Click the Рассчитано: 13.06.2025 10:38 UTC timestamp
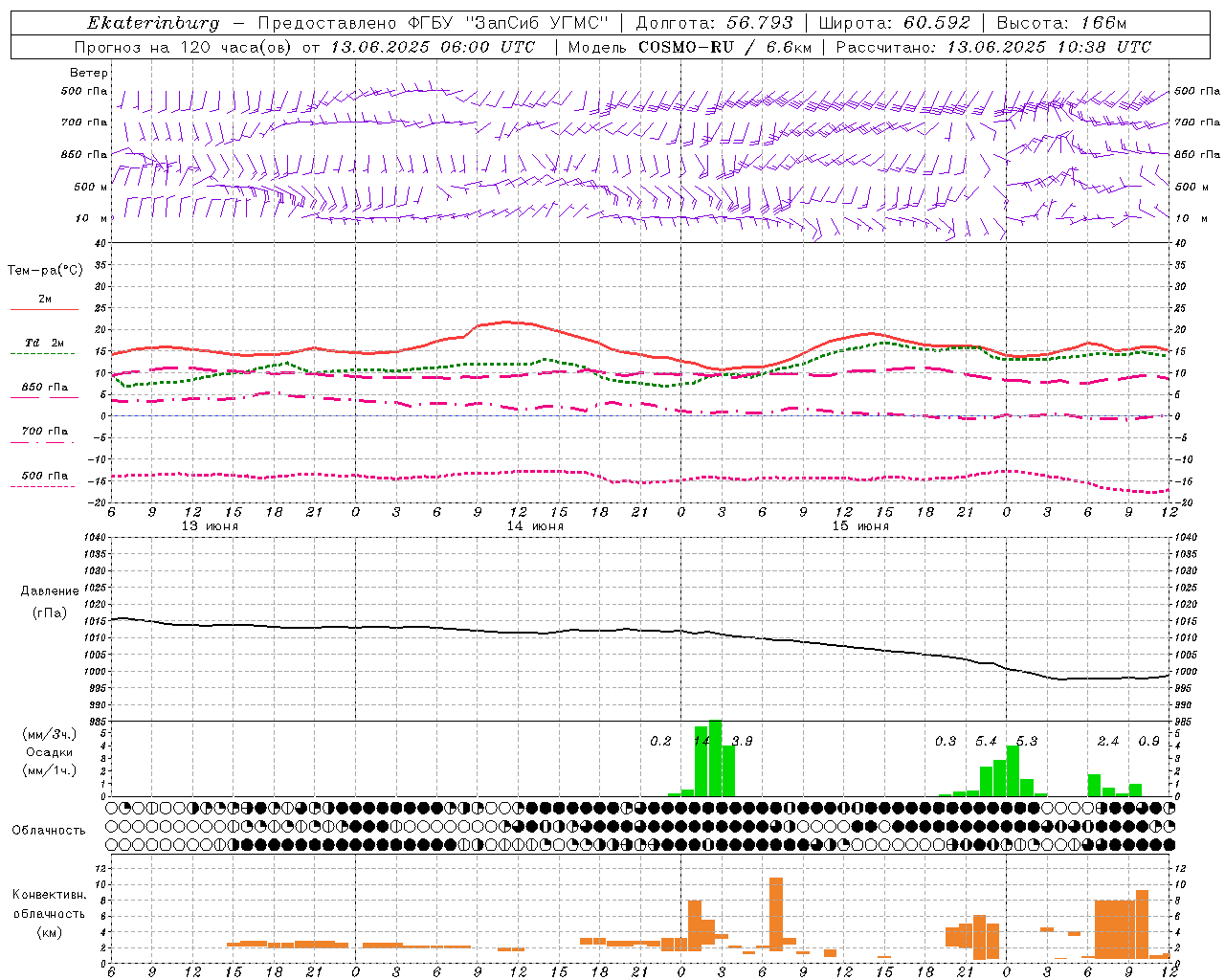Viewport: 1225px width, 980px height. pos(993,47)
